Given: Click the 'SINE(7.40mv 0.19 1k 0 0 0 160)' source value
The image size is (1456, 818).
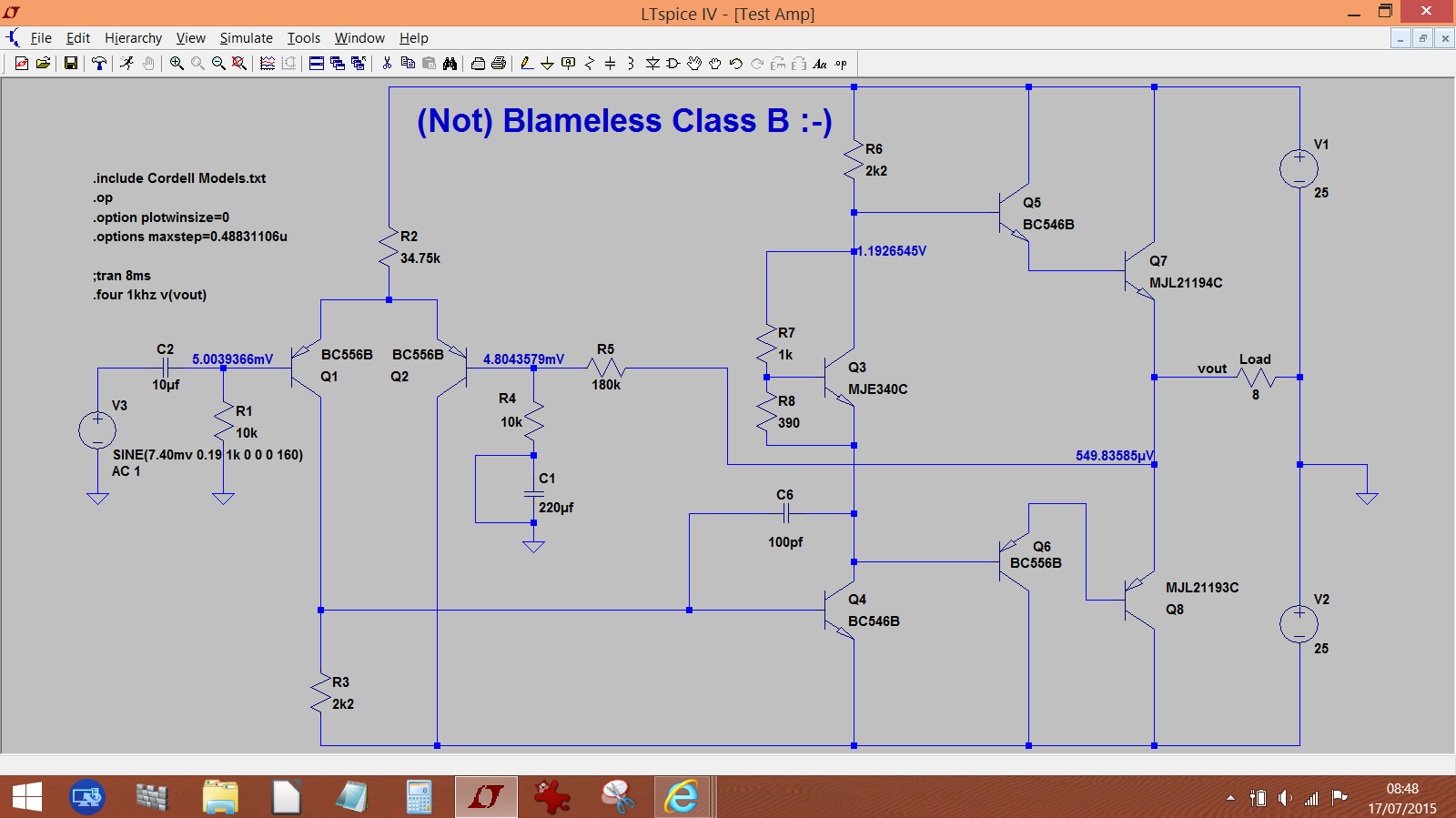Looking at the screenshot, I should coord(207,455).
